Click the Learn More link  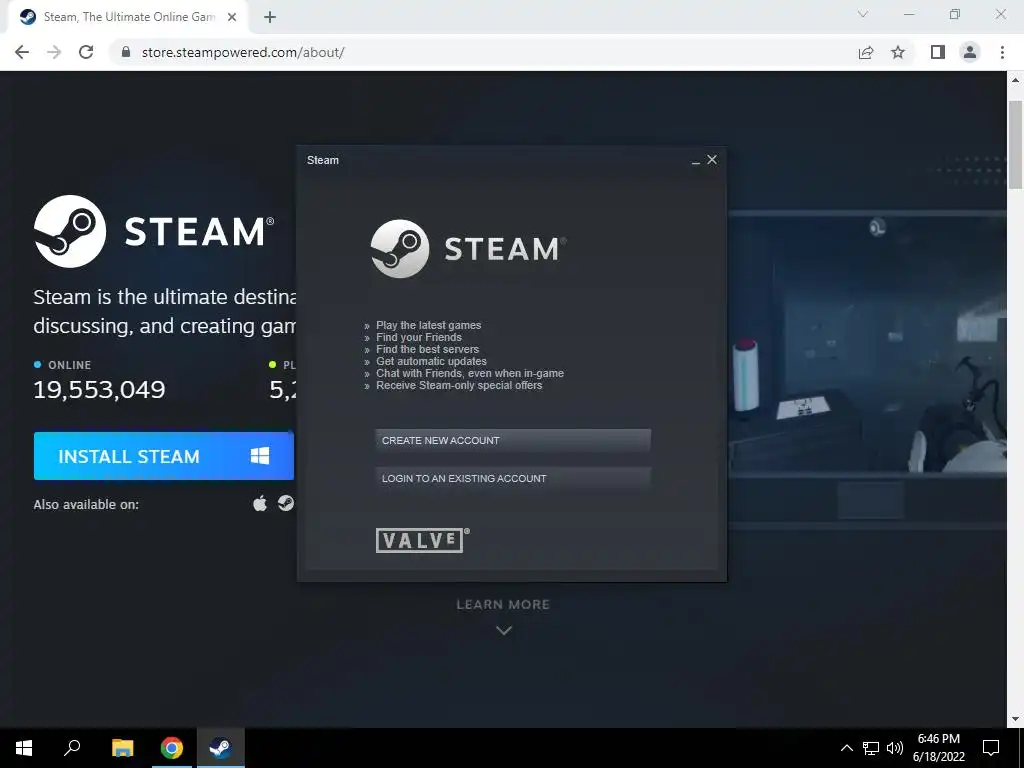coord(503,605)
